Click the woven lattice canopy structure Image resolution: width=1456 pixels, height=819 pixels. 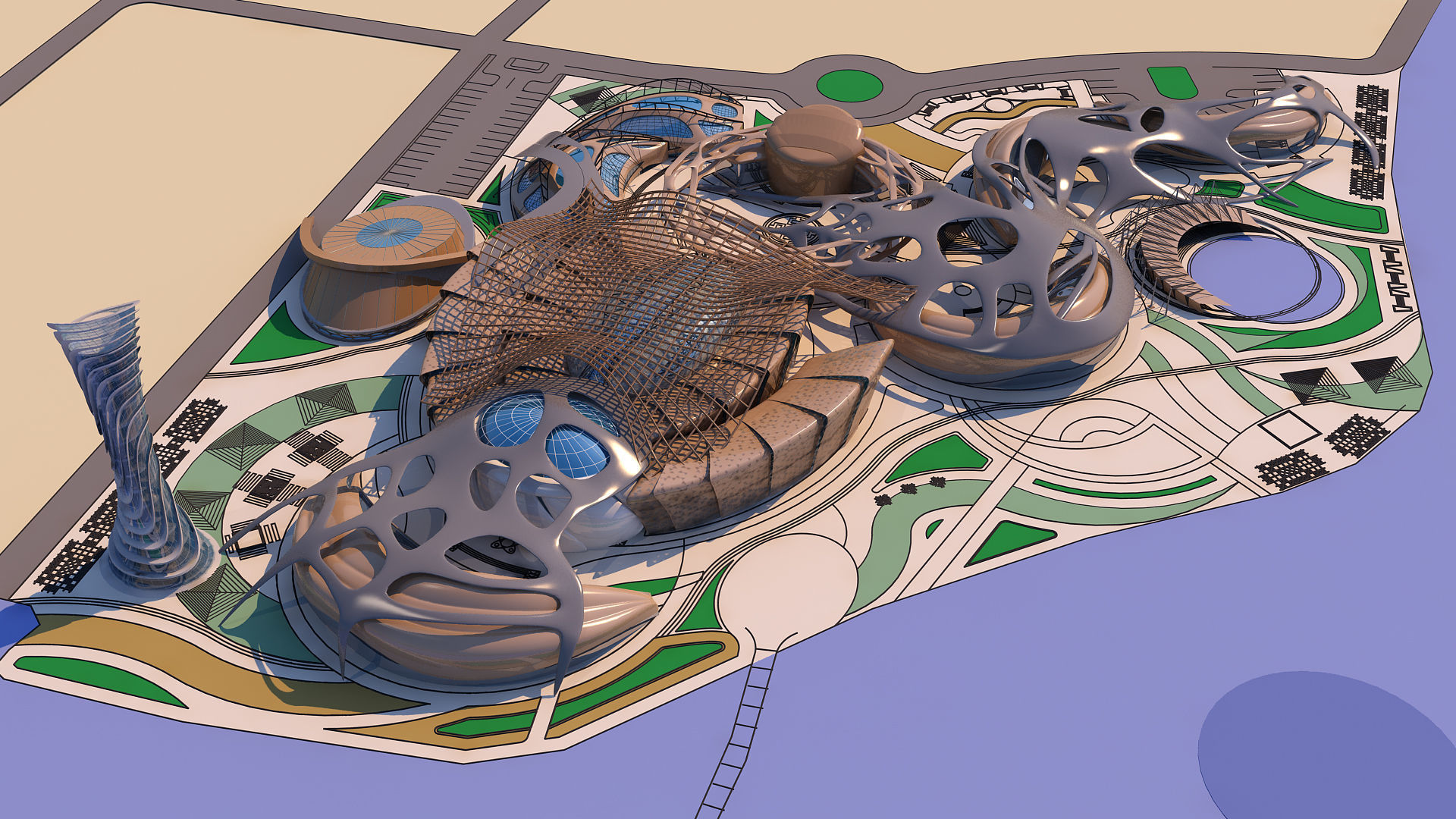coord(637,318)
